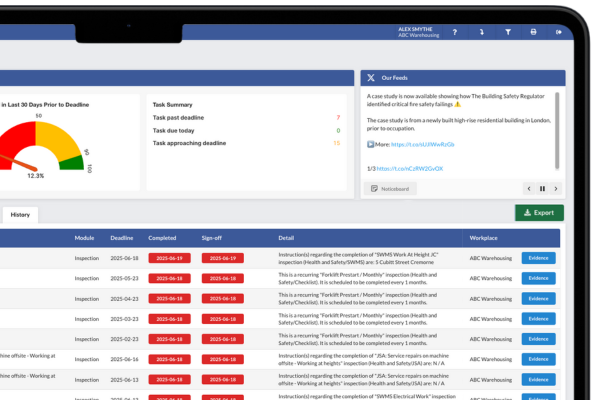Click the help question mark icon
600x400 pixels.
(x=455, y=32)
